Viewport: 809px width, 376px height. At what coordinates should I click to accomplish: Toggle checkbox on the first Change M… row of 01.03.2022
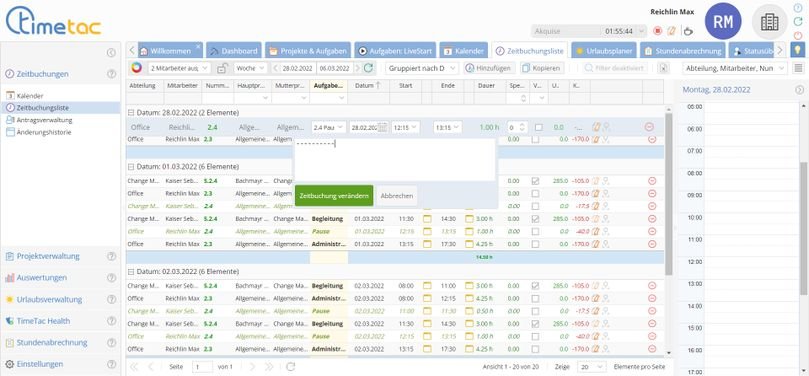pos(536,181)
